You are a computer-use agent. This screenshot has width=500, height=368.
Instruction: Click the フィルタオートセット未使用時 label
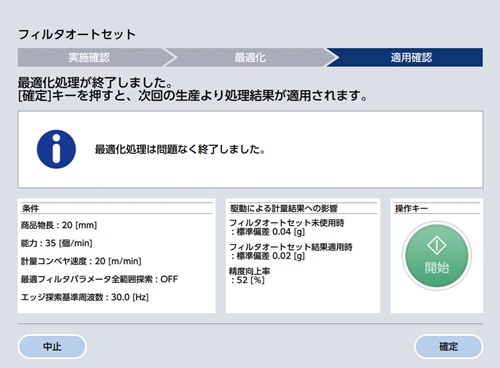(287, 223)
